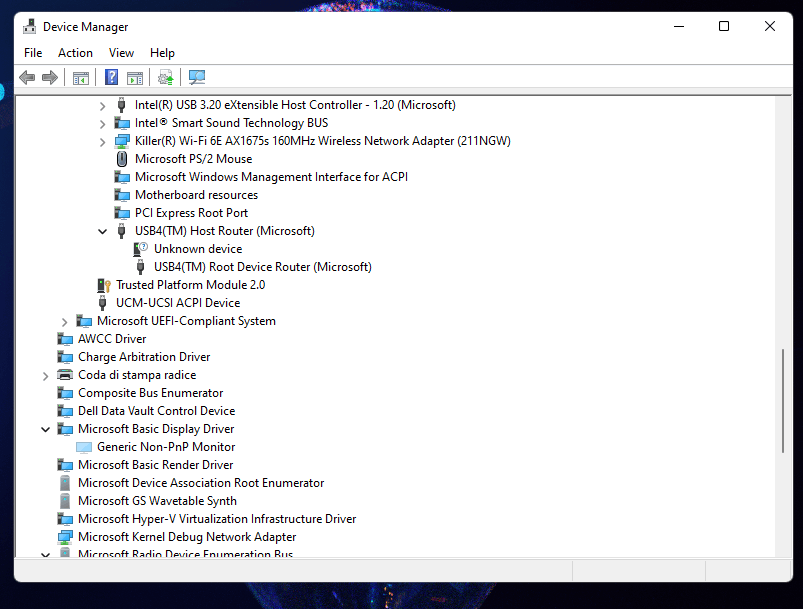The width and height of the screenshot is (807, 613).
Task: Open the File menu
Action: (x=33, y=53)
